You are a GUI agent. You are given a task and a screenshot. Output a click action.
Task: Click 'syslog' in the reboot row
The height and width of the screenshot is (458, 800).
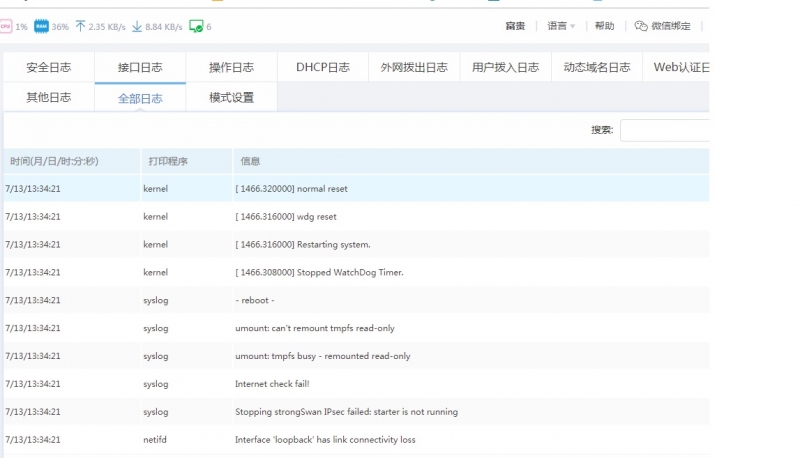click(156, 300)
